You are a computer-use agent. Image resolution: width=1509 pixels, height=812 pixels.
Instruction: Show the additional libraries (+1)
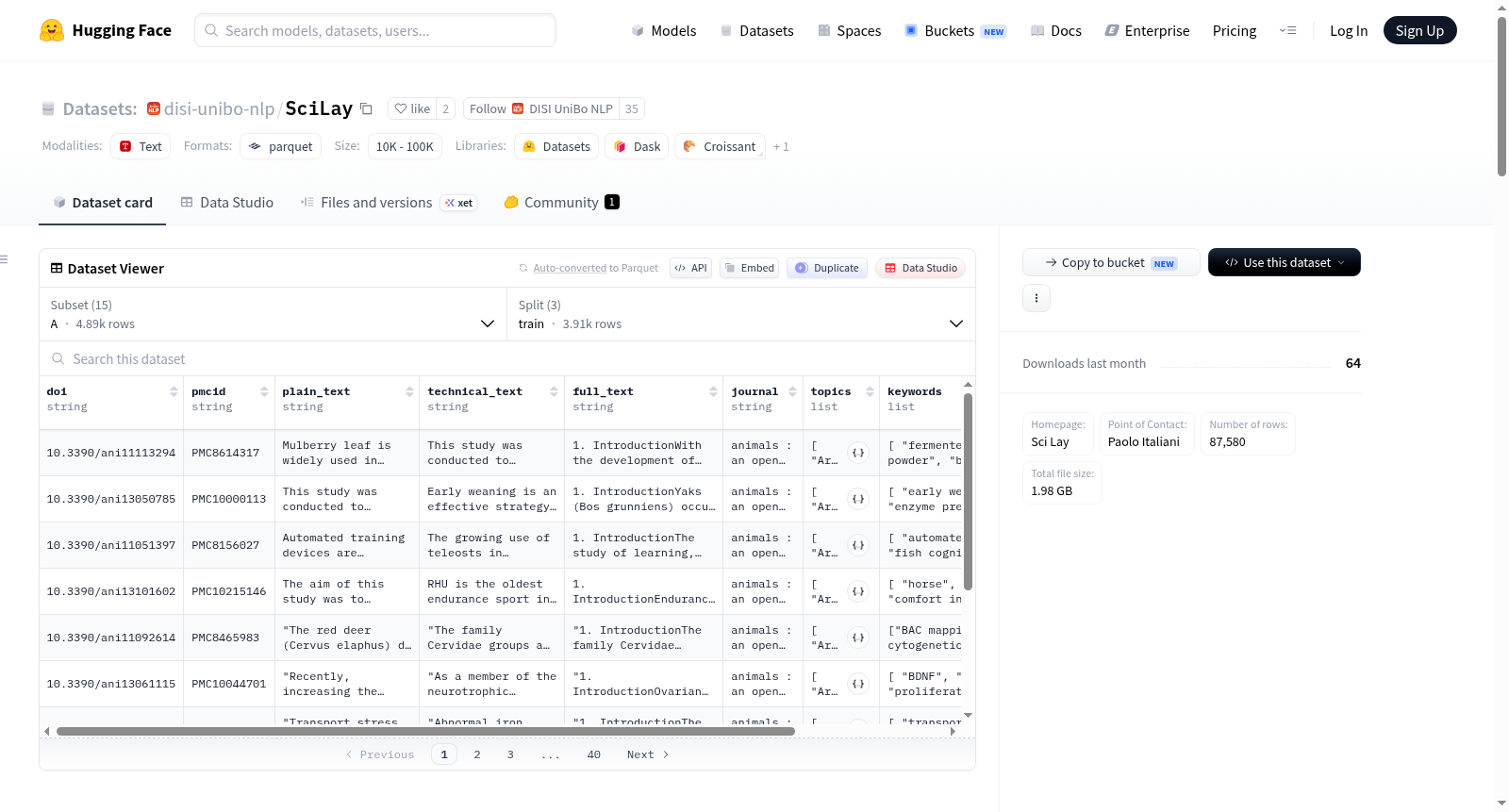[781, 146]
